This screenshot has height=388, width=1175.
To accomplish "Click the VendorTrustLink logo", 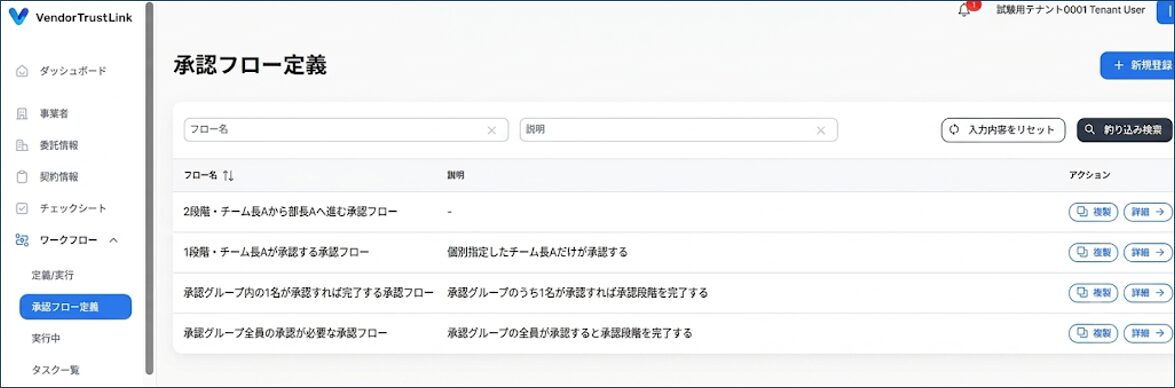I will (x=70, y=17).
